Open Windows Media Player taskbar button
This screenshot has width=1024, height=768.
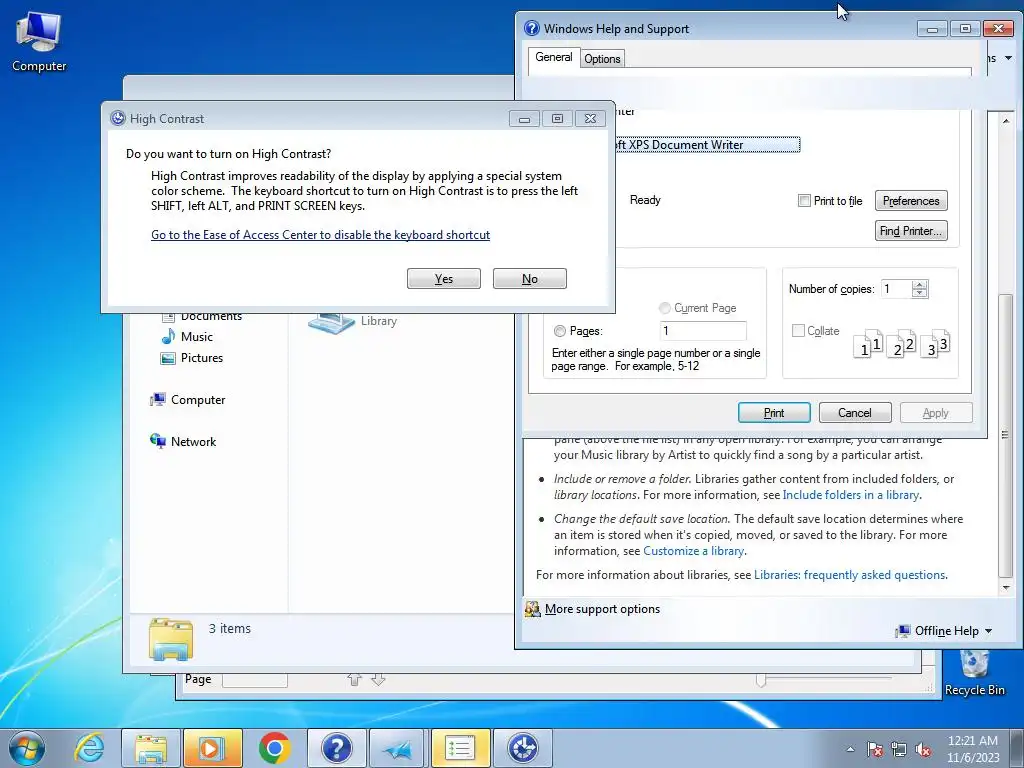212,748
